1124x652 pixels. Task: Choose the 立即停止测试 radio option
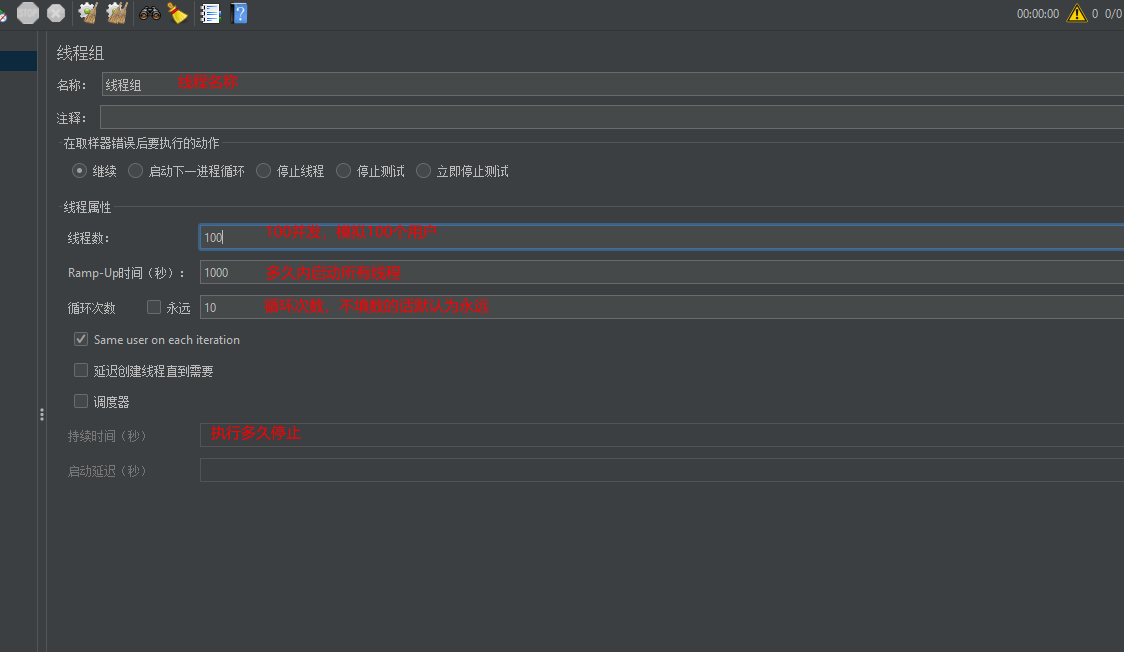424,171
